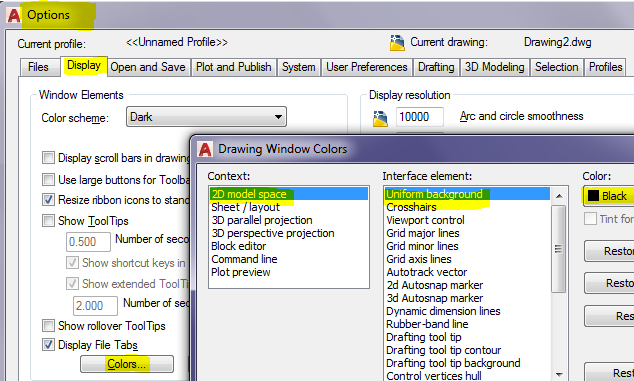The width and height of the screenshot is (634, 381).
Task: Open the User Preferences tab
Action: pyautogui.click(x=367, y=67)
